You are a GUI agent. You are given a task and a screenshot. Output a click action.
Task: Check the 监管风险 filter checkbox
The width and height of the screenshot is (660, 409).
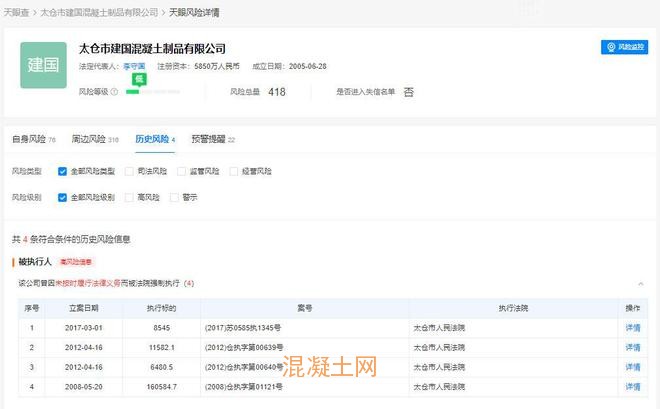(183, 172)
